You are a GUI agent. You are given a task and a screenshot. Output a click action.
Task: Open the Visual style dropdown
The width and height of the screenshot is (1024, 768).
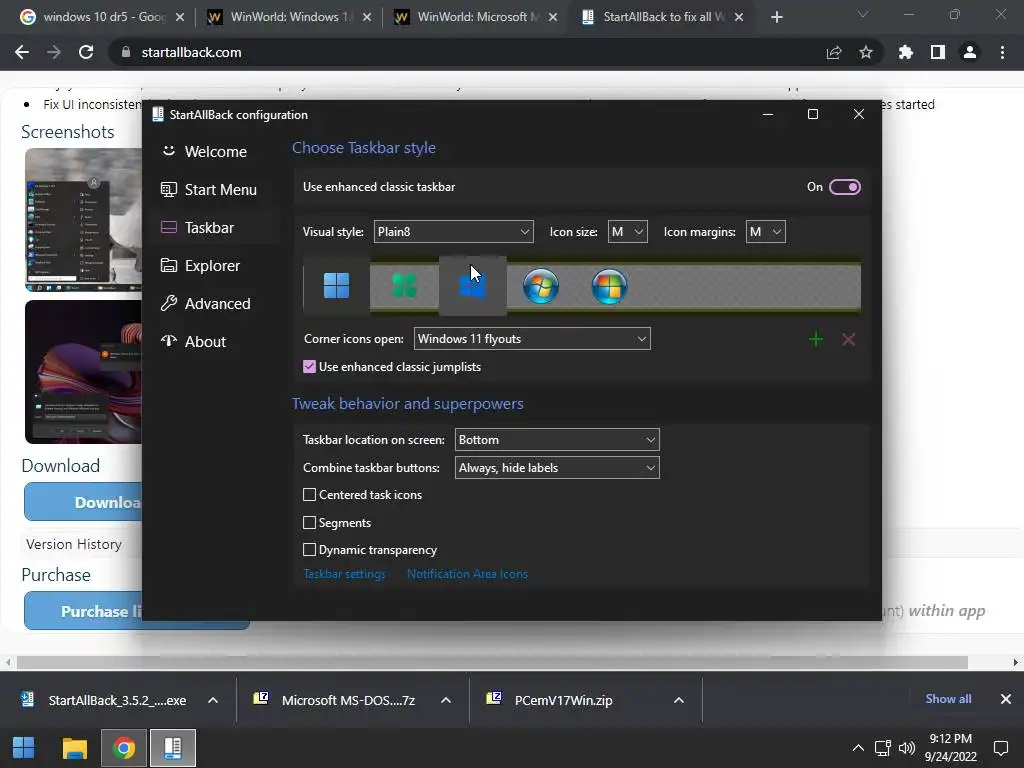[x=453, y=232]
